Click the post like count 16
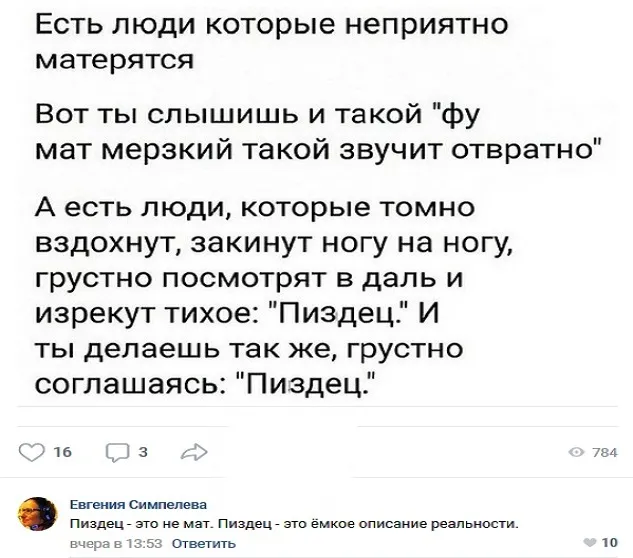 pos(60,452)
